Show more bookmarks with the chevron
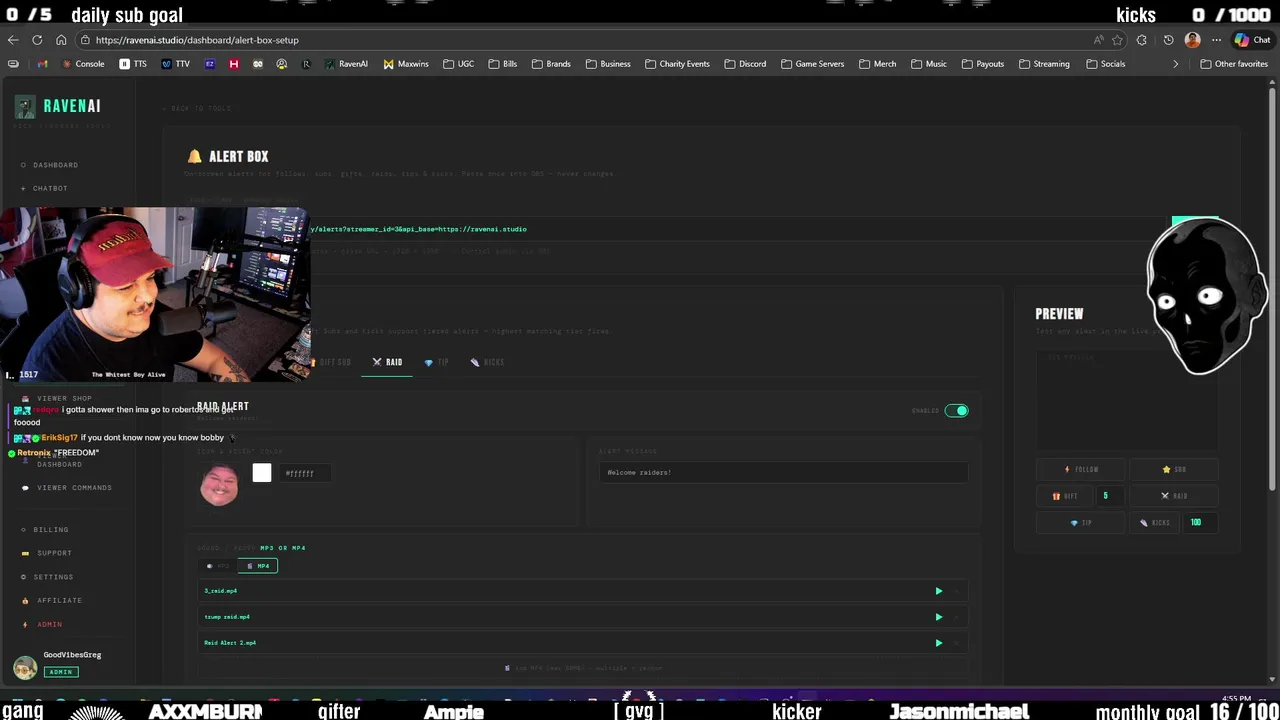The image size is (1280, 720). point(1176,64)
